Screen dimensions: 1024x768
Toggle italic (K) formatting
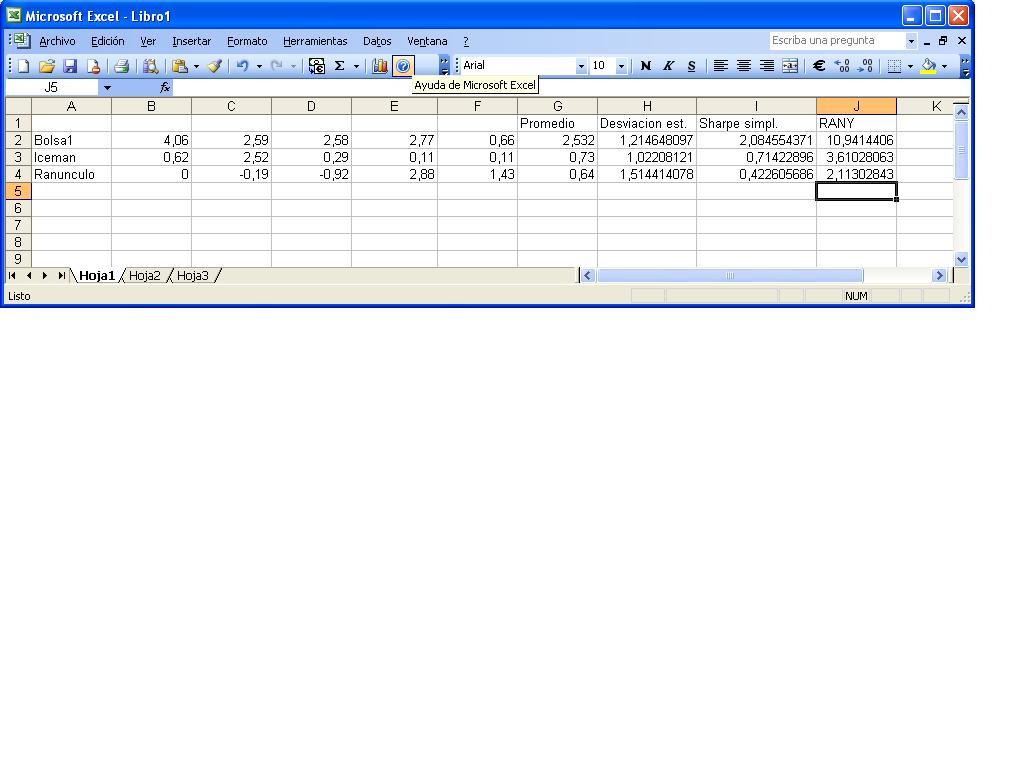coord(669,66)
